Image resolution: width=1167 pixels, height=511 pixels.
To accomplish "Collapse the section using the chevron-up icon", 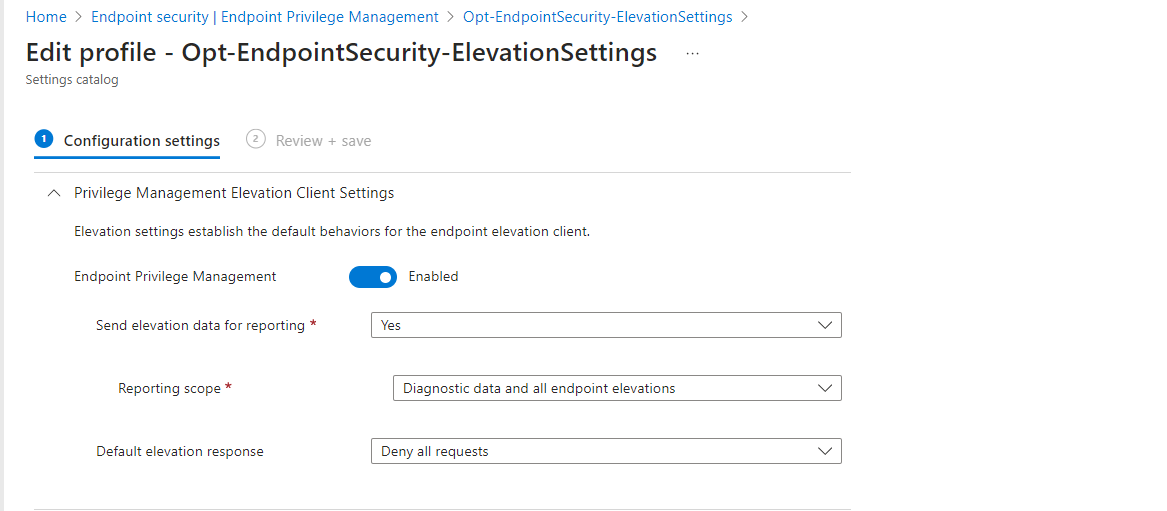I will tap(54, 193).
